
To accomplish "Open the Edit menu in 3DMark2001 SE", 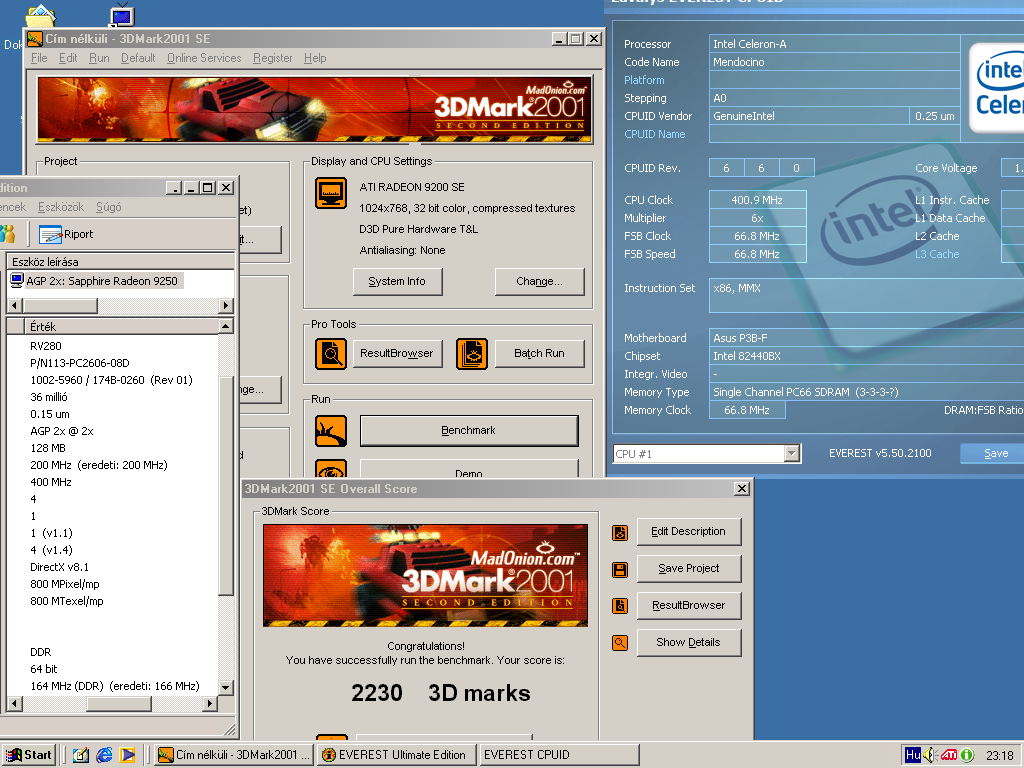I will tap(68, 58).
